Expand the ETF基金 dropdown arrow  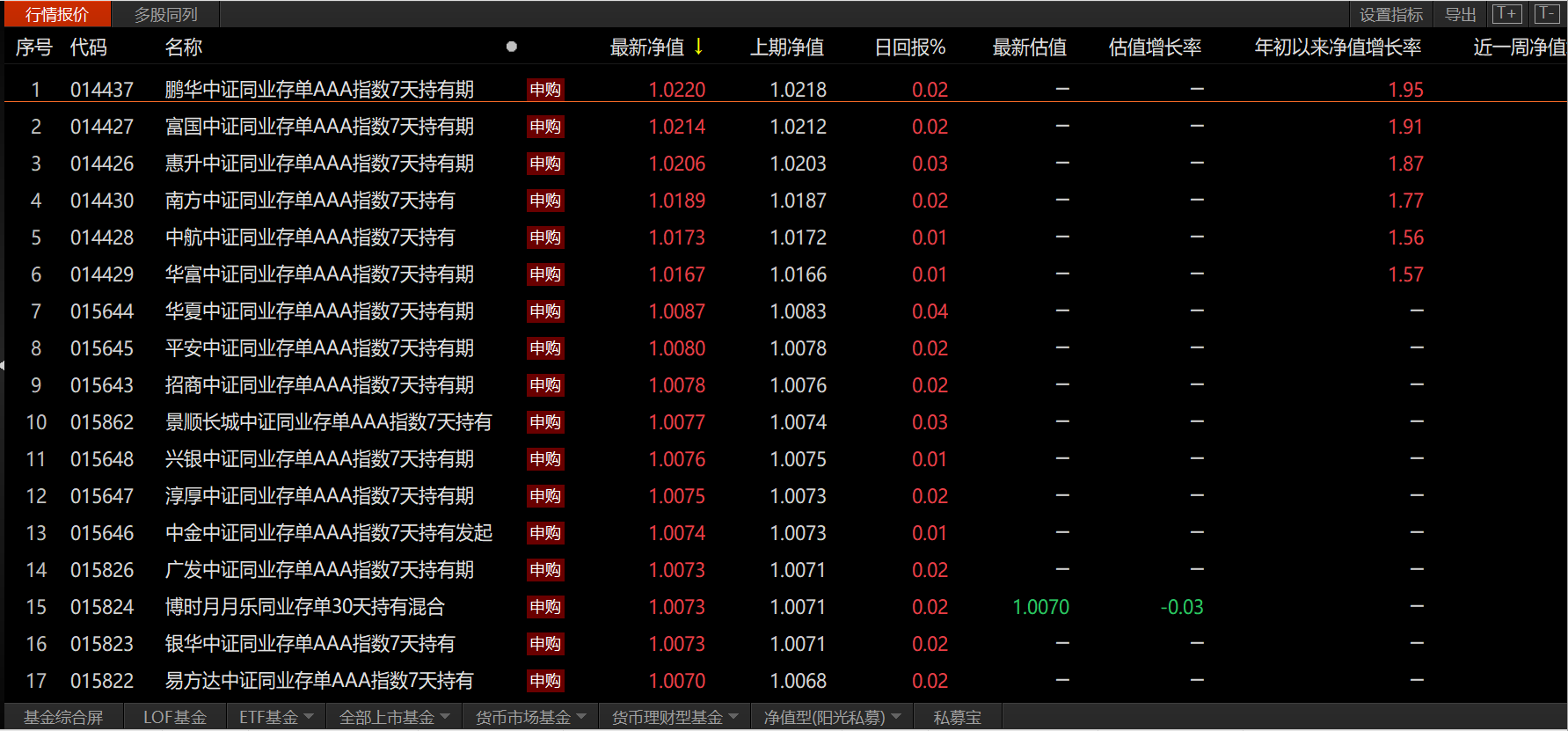point(309,717)
